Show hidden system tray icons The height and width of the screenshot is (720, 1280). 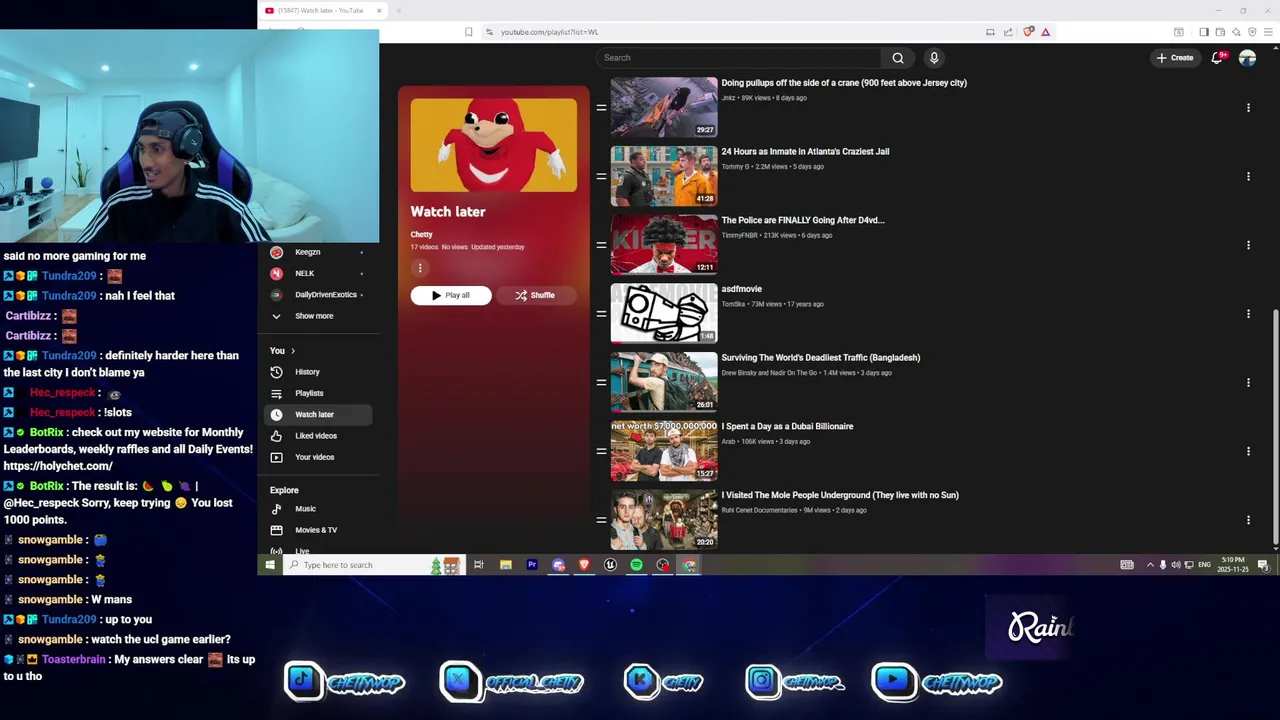click(1150, 565)
